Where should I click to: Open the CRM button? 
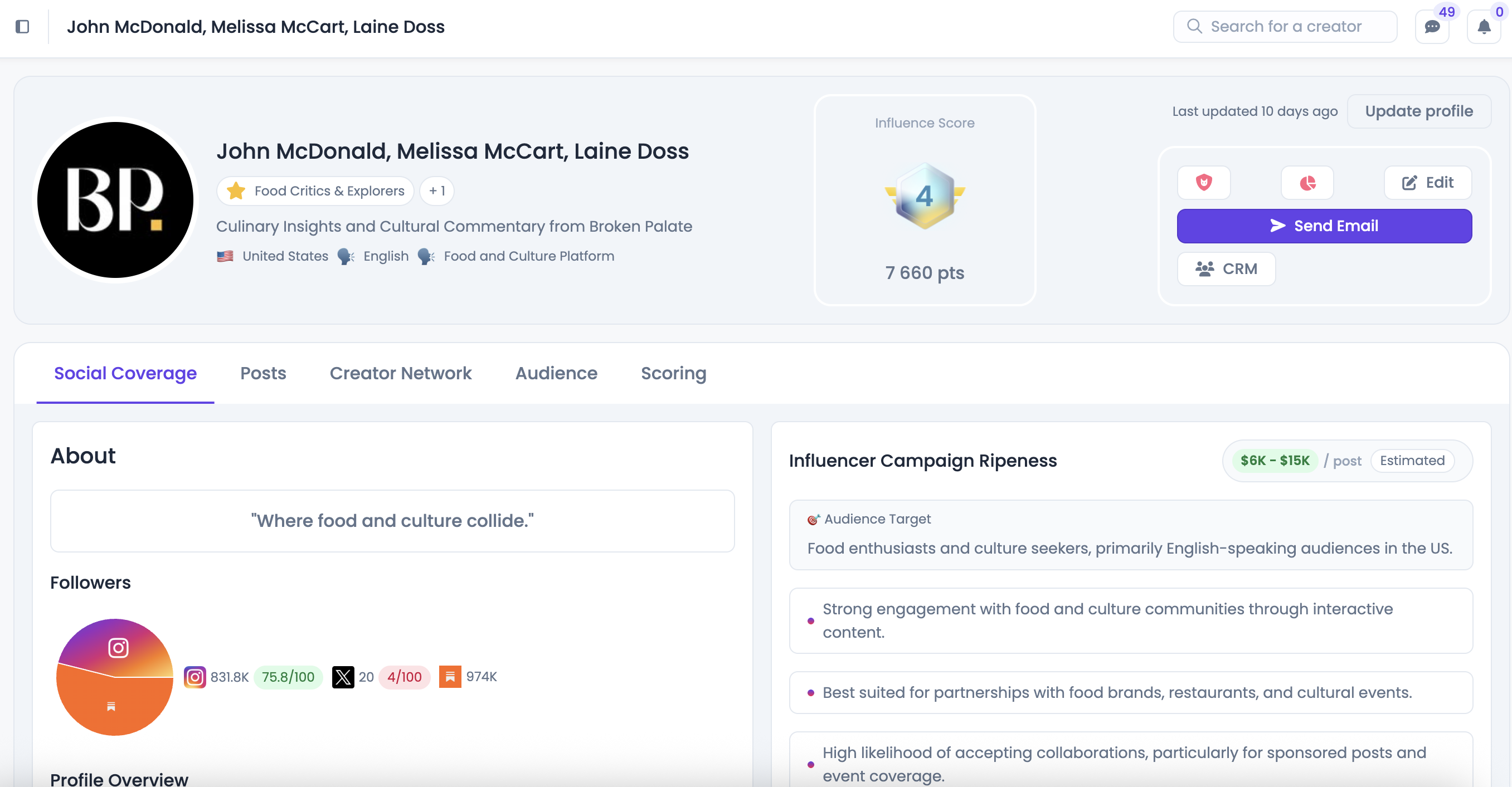pos(1226,268)
